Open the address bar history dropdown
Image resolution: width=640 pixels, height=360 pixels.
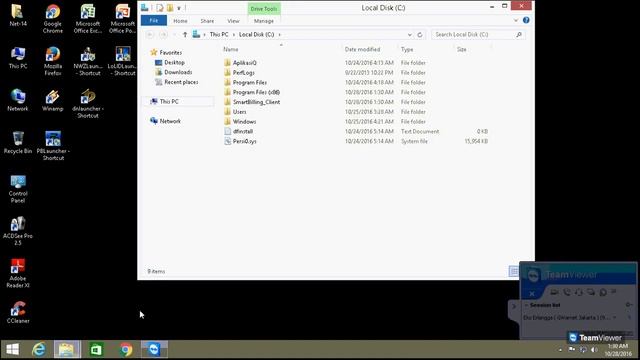pos(409,35)
